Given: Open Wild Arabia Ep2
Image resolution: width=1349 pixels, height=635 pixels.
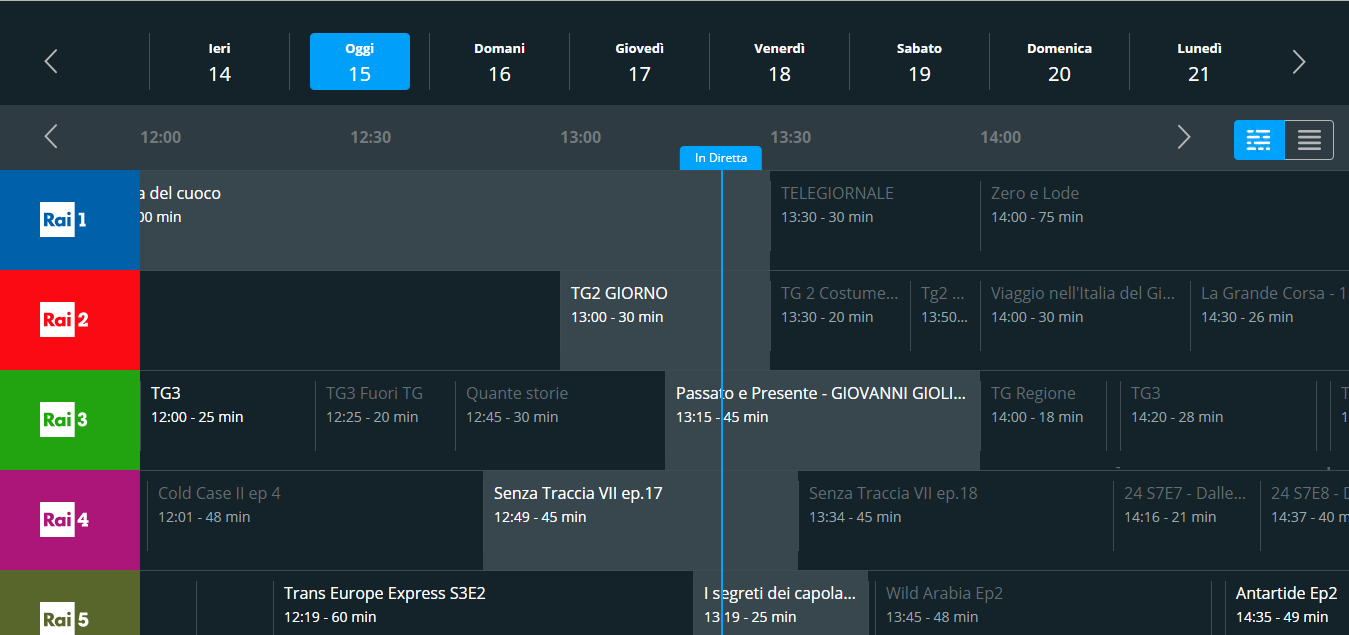Looking at the screenshot, I should (1043, 603).
